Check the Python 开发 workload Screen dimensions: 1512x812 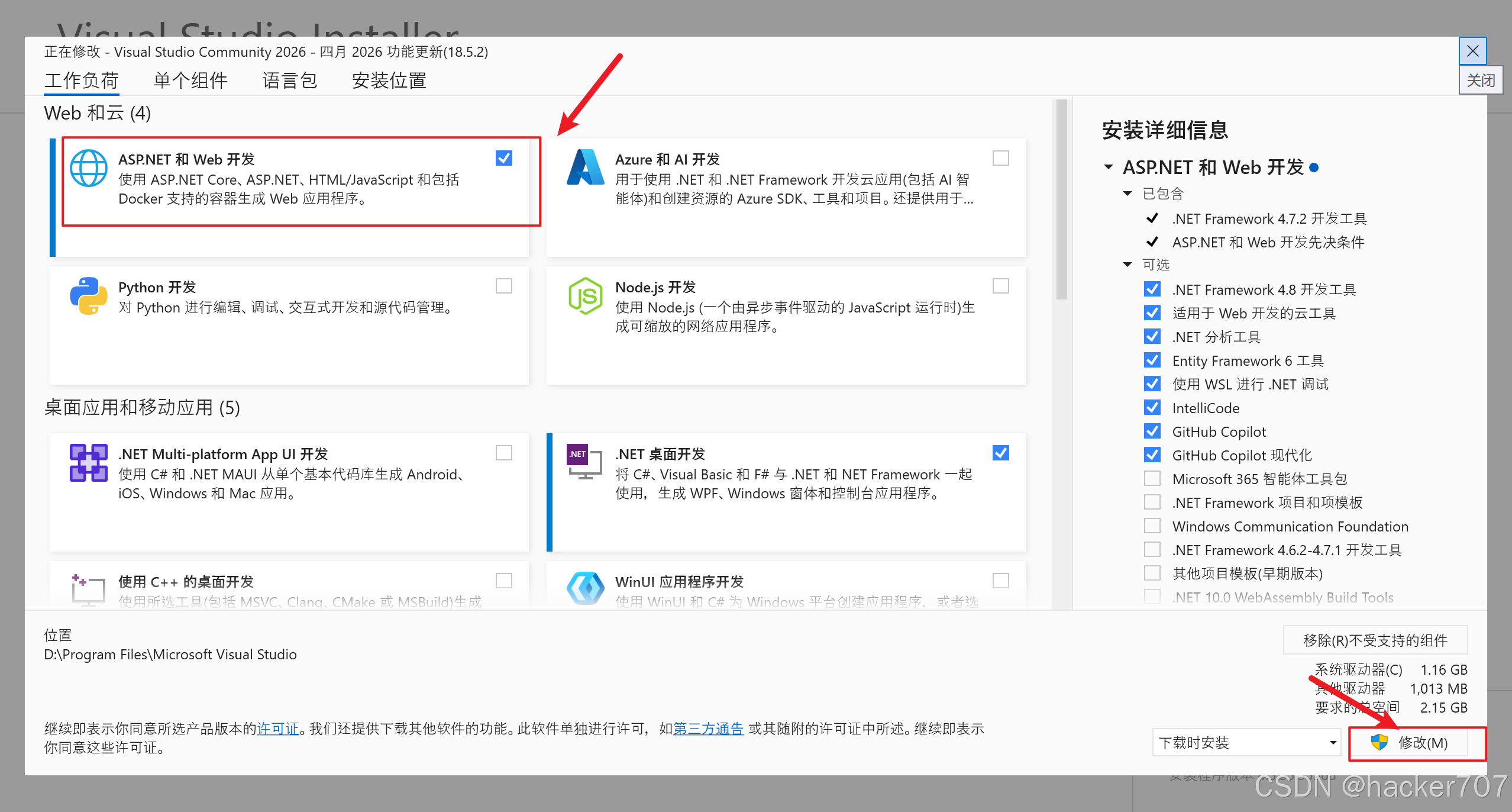coord(504,286)
